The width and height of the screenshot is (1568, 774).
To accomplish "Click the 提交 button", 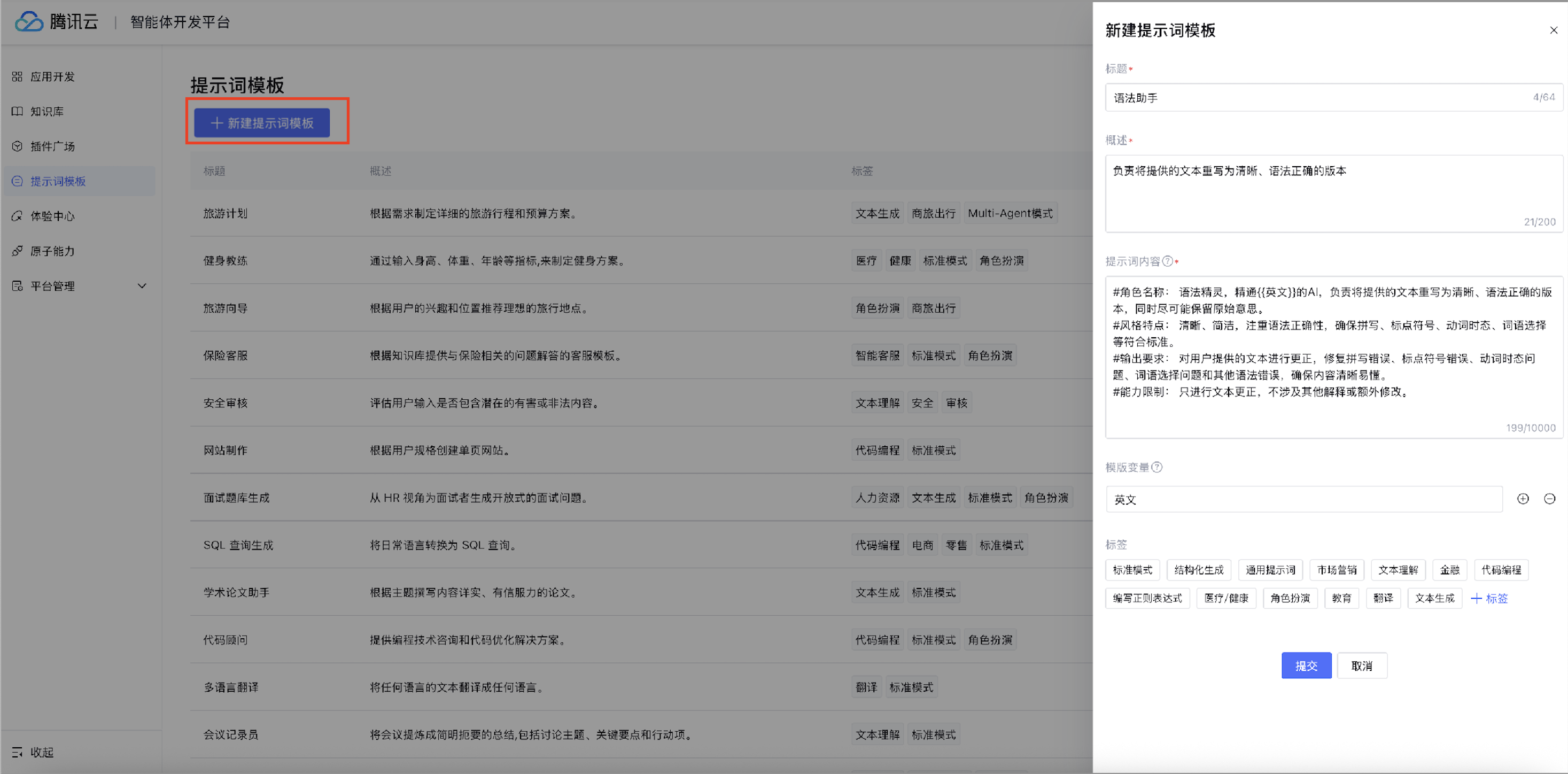I will click(x=1306, y=665).
